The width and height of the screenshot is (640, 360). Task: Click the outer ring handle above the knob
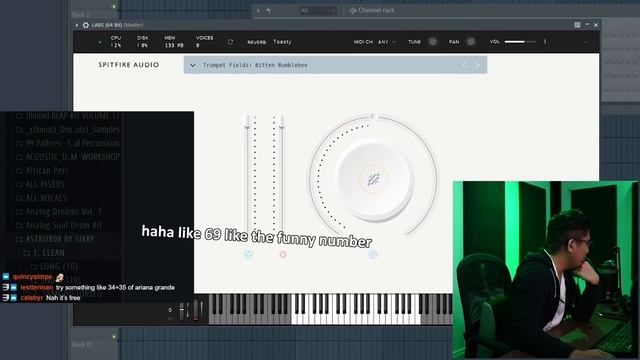[373, 117]
